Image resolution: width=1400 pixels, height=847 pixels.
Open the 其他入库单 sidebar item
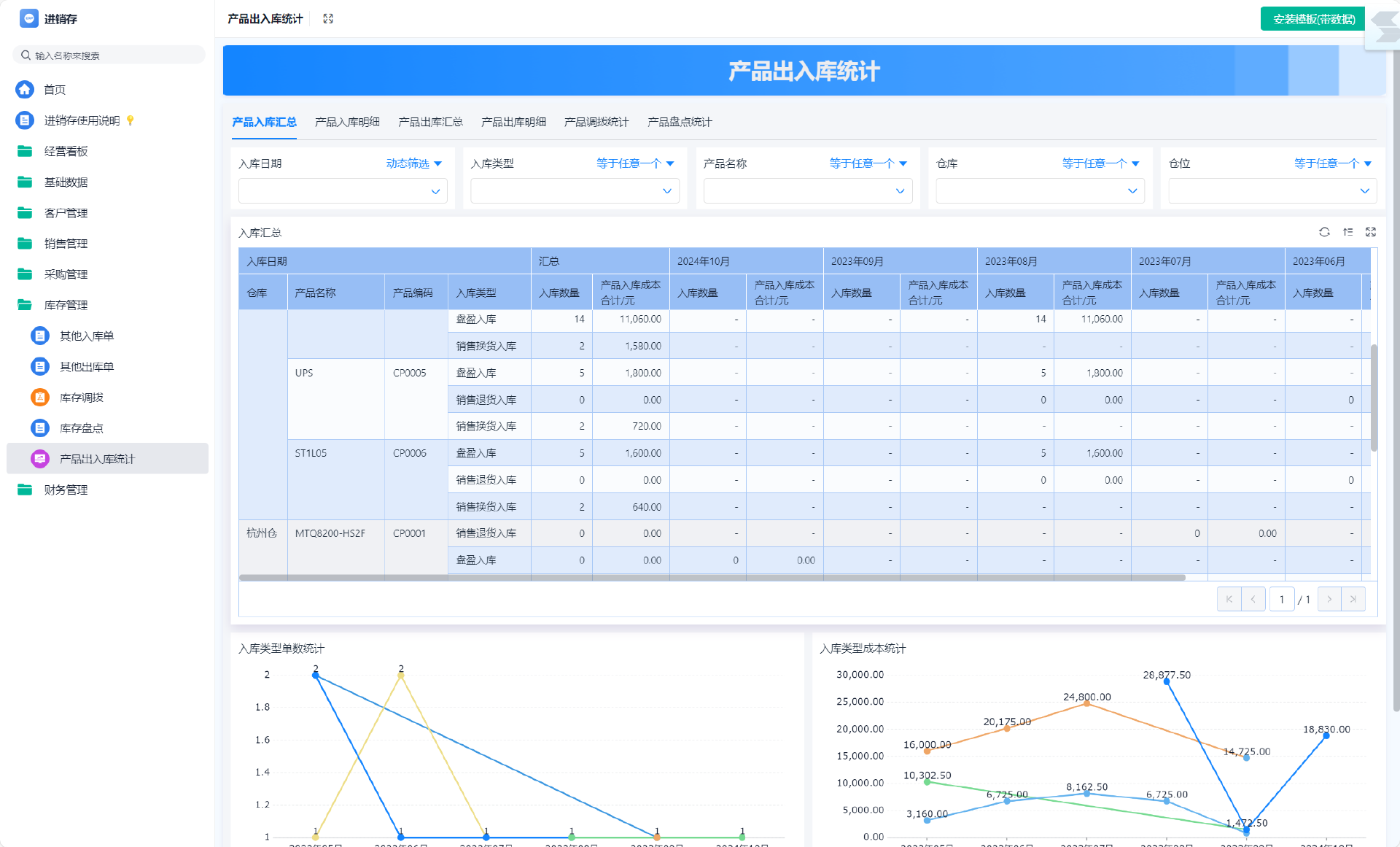tap(86, 336)
